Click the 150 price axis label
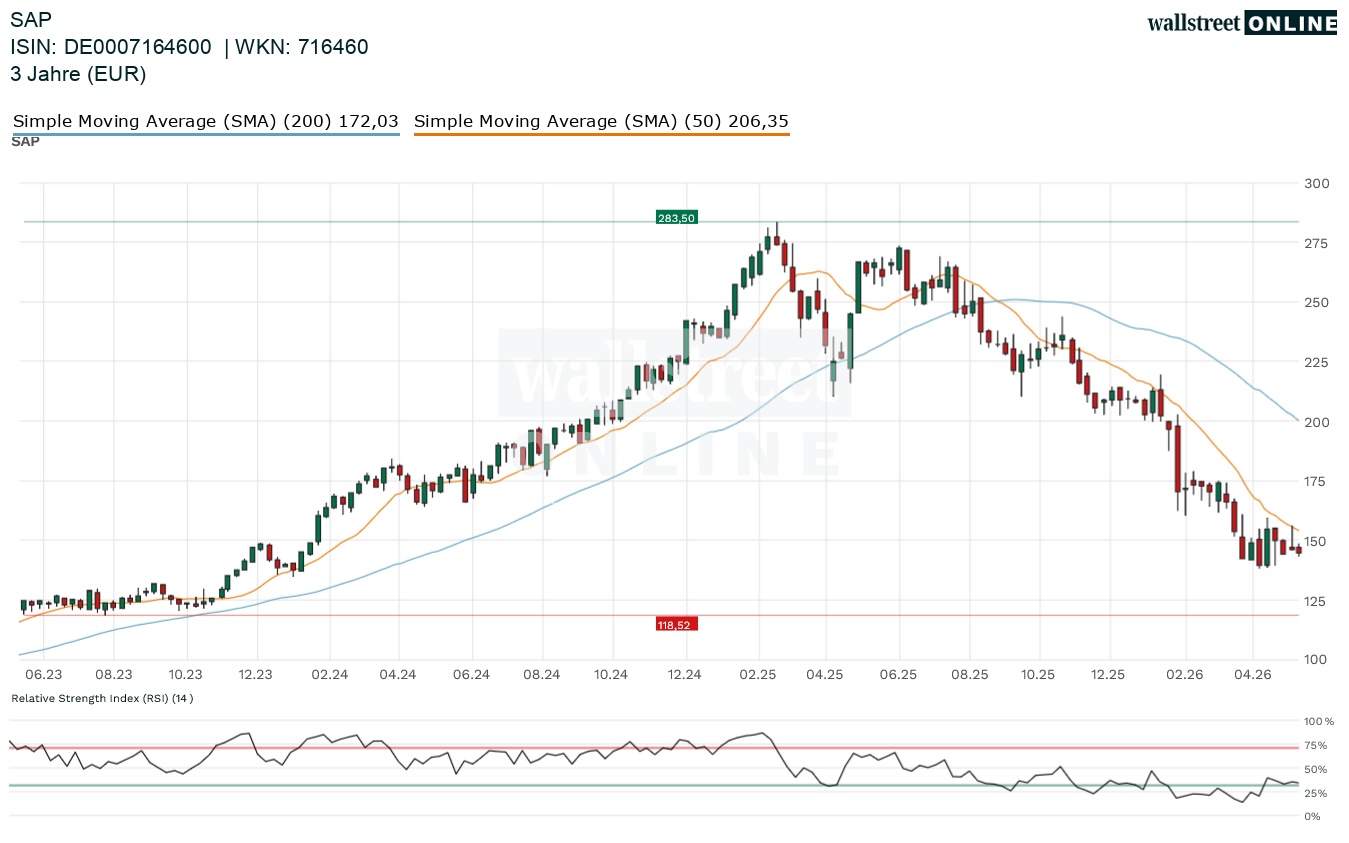Image resolution: width=1349 pixels, height=843 pixels. click(1317, 541)
